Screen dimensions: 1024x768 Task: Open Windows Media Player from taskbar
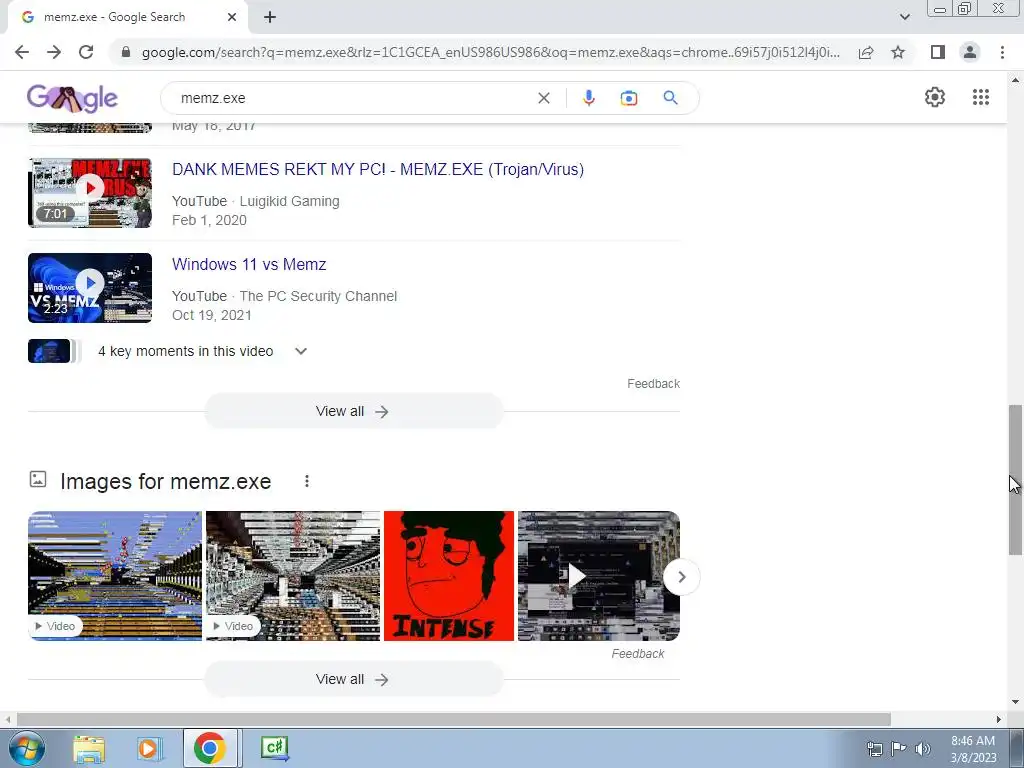pos(148,748)
